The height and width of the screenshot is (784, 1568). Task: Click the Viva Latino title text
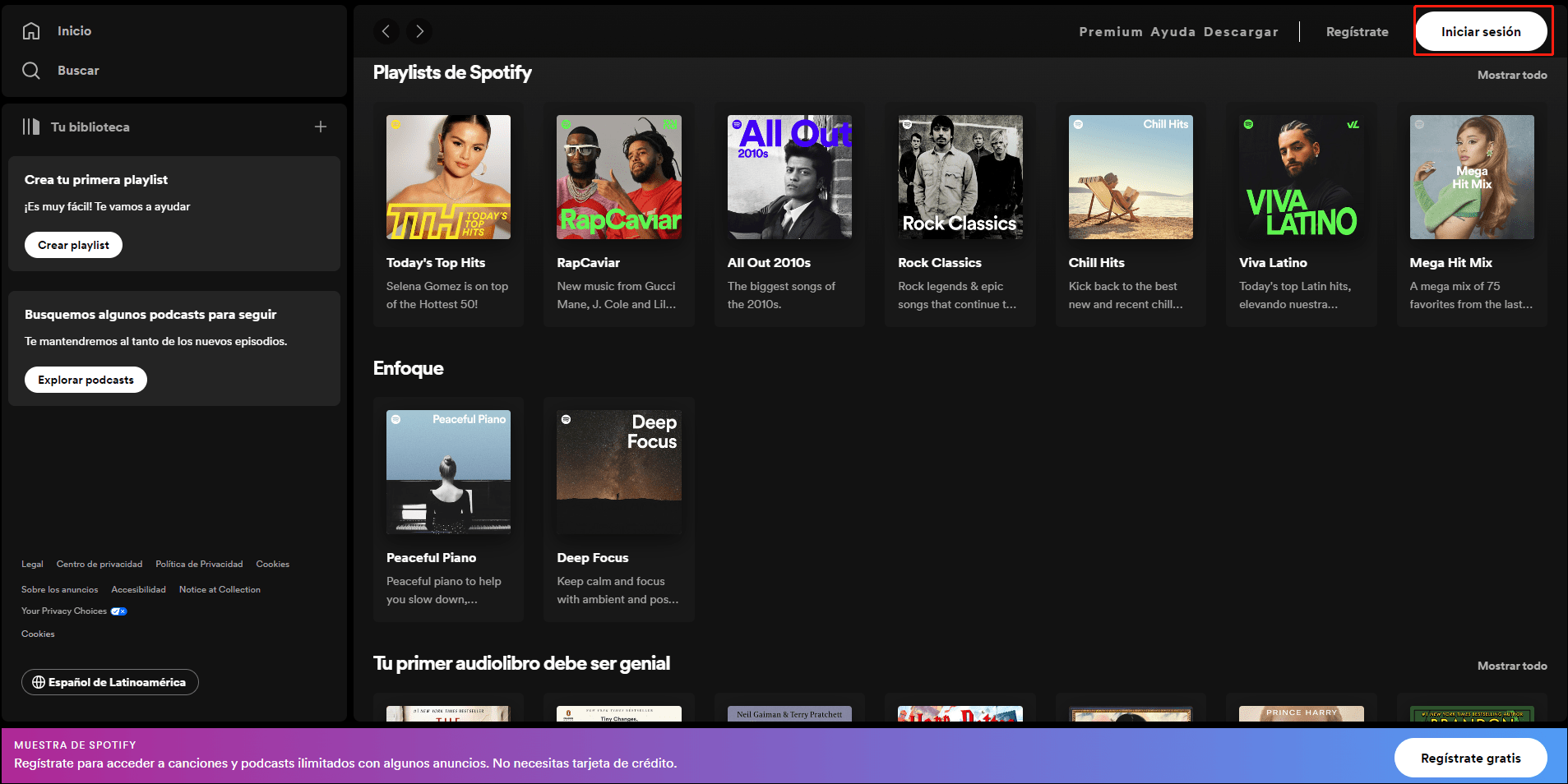(1273, 262)
